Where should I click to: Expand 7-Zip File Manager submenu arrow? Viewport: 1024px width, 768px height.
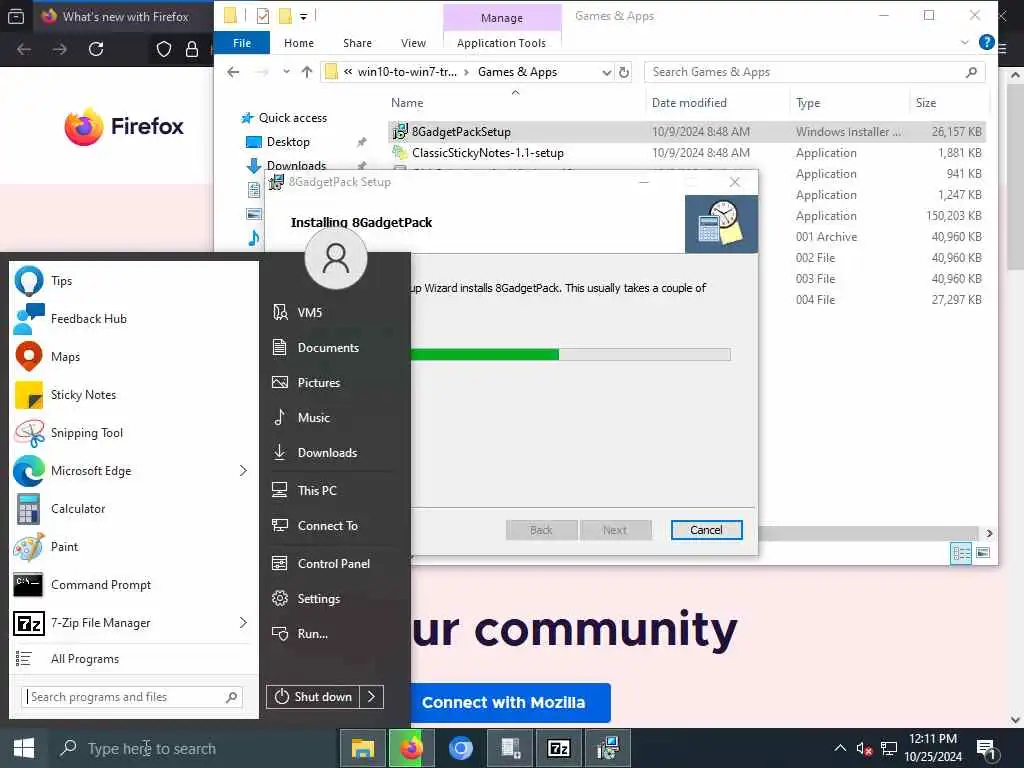pyautogui.click(x=243, y=622)
